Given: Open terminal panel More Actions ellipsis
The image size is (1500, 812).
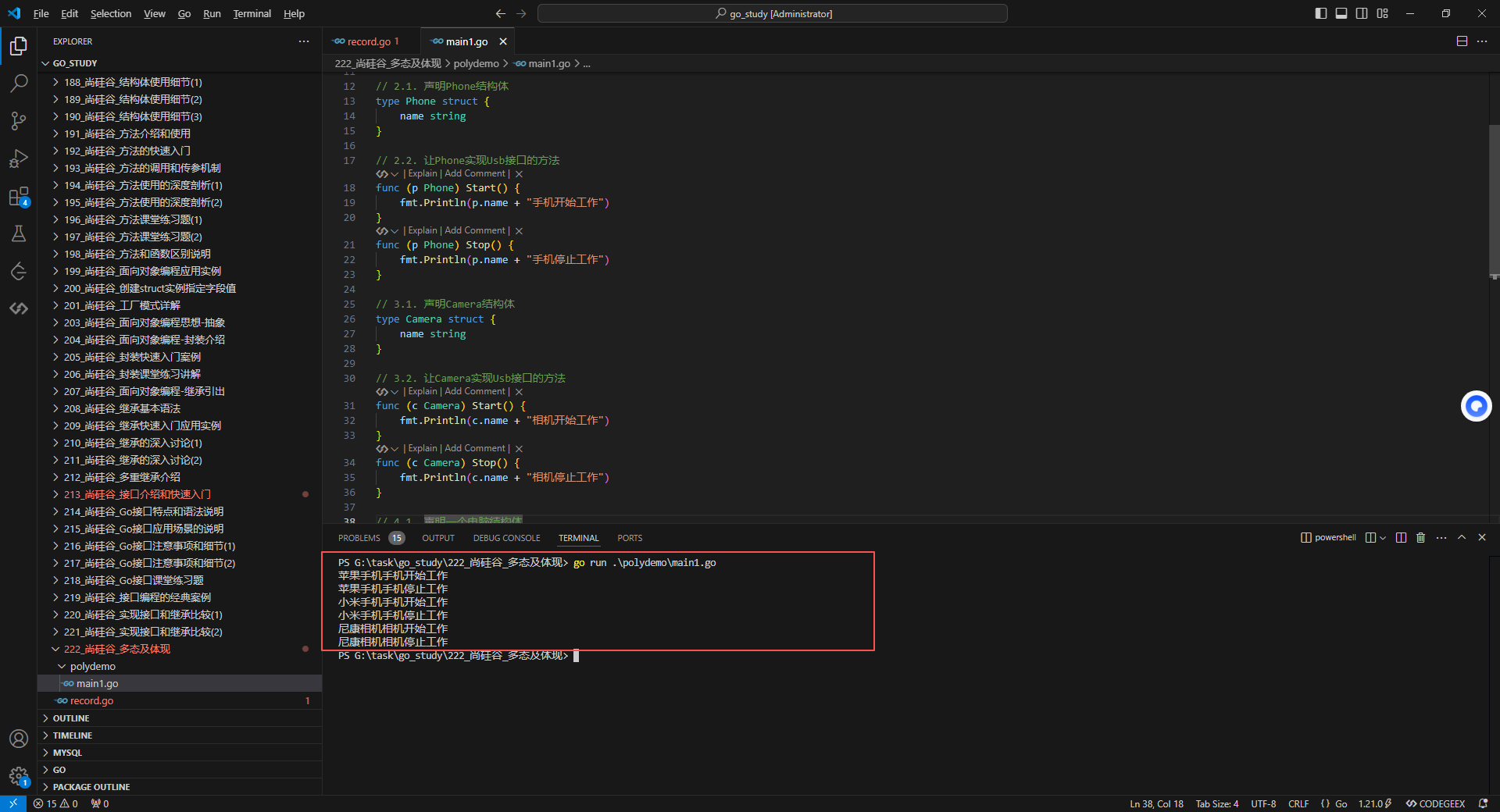Looking at the screenshot, I should (x=1441, y=537).
